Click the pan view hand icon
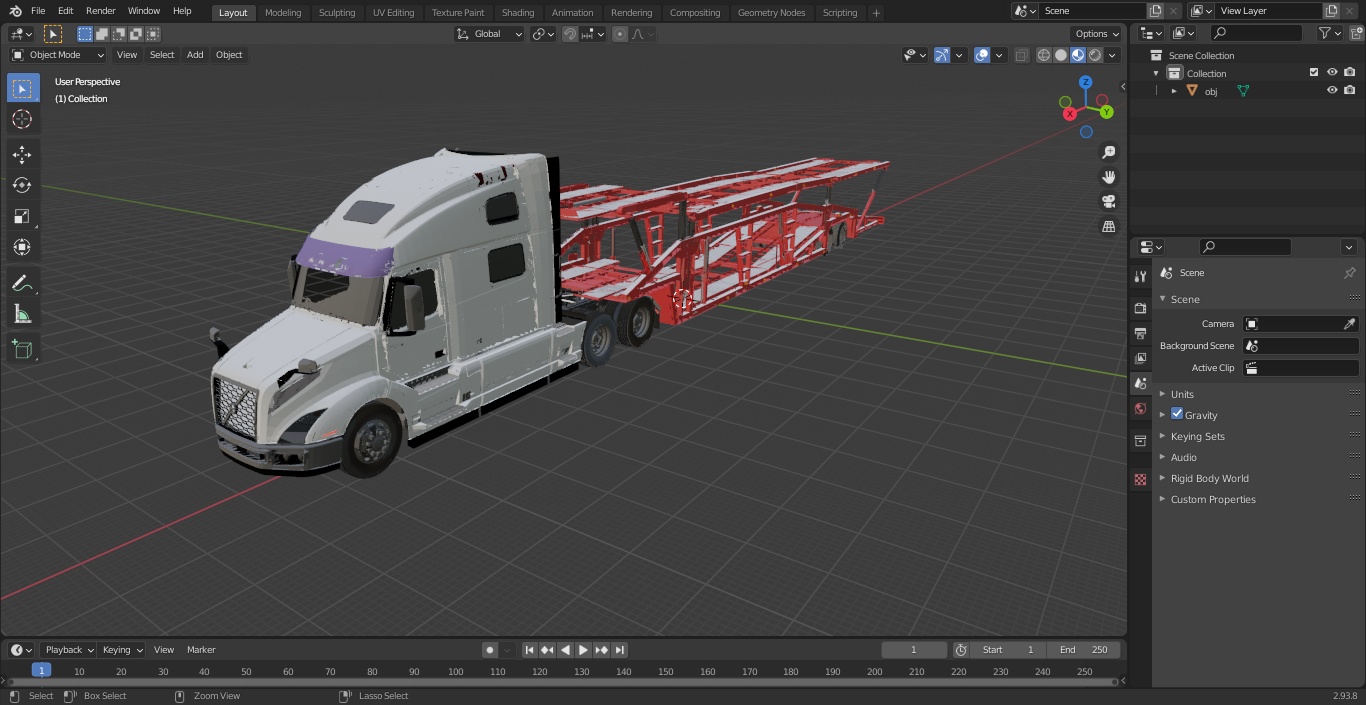This screenshot has height=705, width=1366. (x=1109, y=177)
